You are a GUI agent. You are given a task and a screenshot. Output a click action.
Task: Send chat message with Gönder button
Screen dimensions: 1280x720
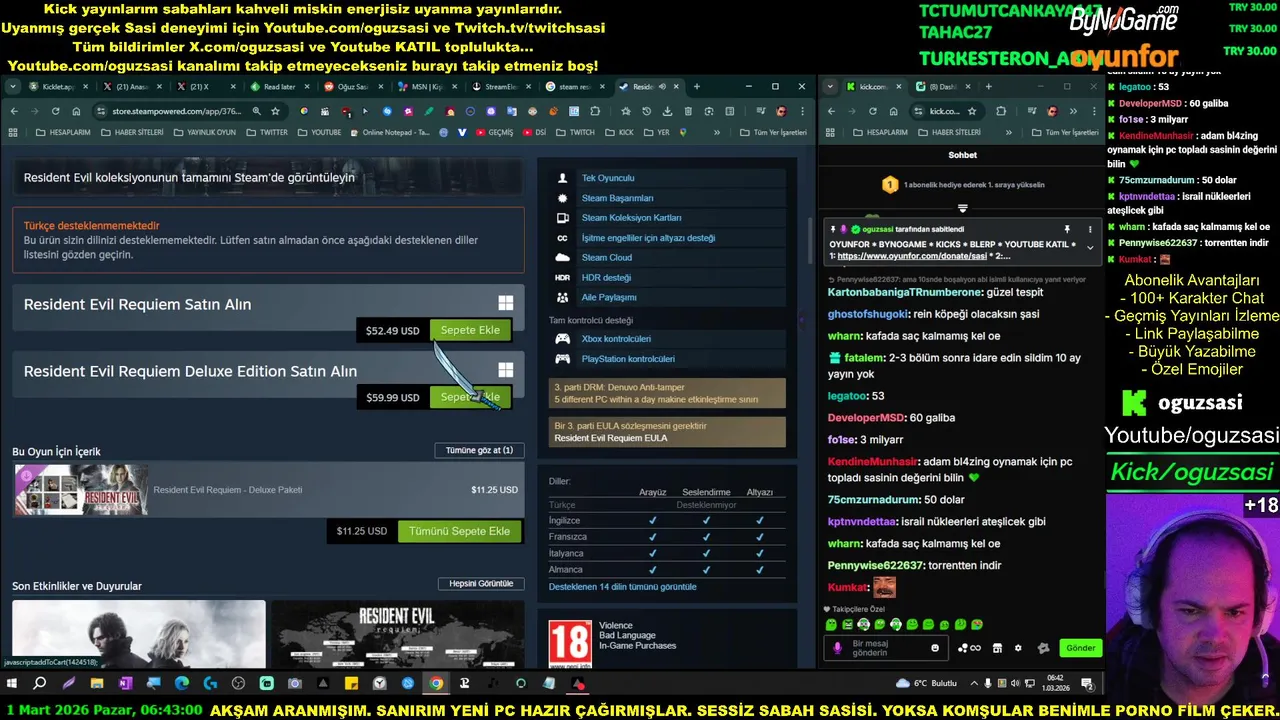pyautogui.click(x=1080, y=648)
